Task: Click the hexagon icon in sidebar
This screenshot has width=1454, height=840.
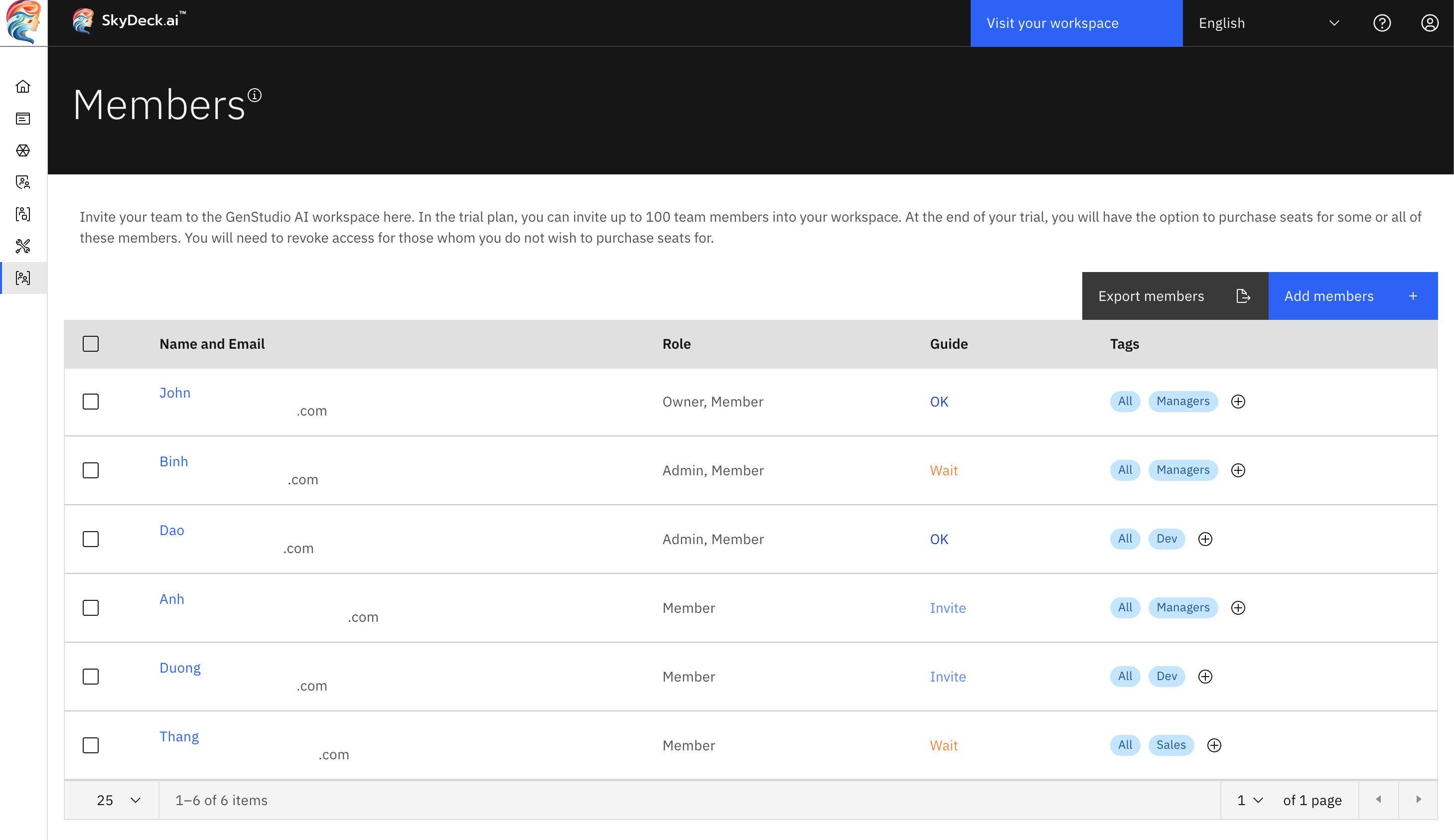Action: point(23,150)
